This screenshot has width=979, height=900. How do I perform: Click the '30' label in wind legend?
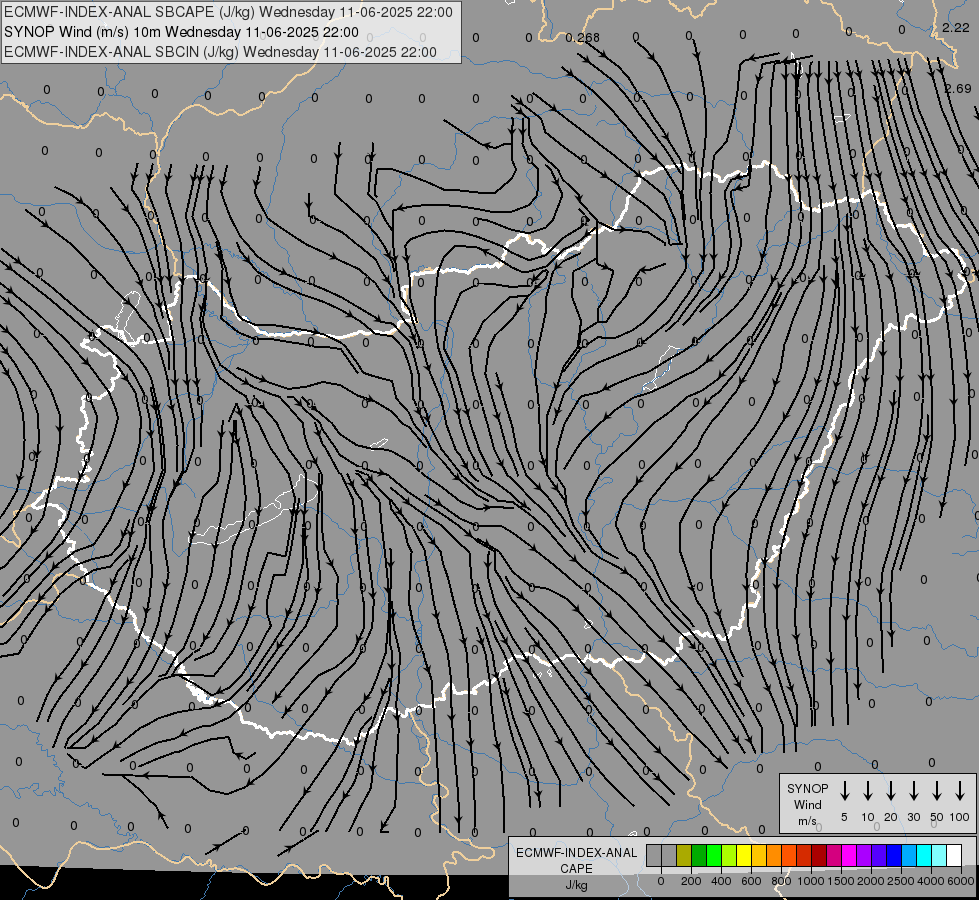coord(913,817)
